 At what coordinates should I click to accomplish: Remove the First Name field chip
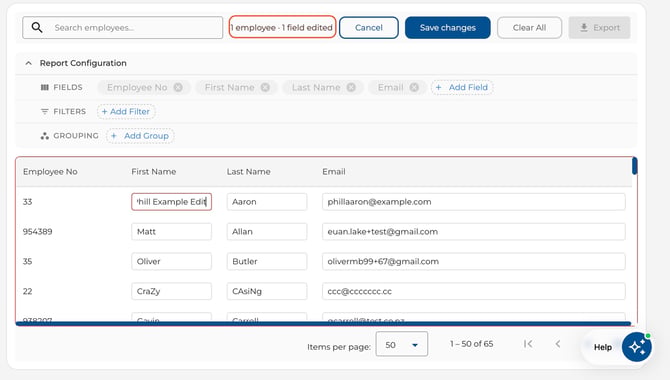(265, 87)
